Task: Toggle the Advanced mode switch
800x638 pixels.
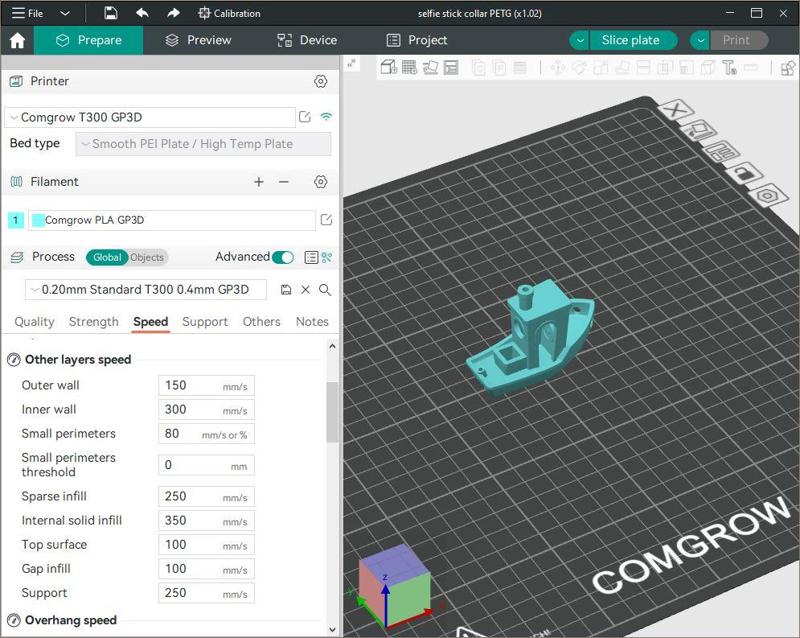Action: 283,257
